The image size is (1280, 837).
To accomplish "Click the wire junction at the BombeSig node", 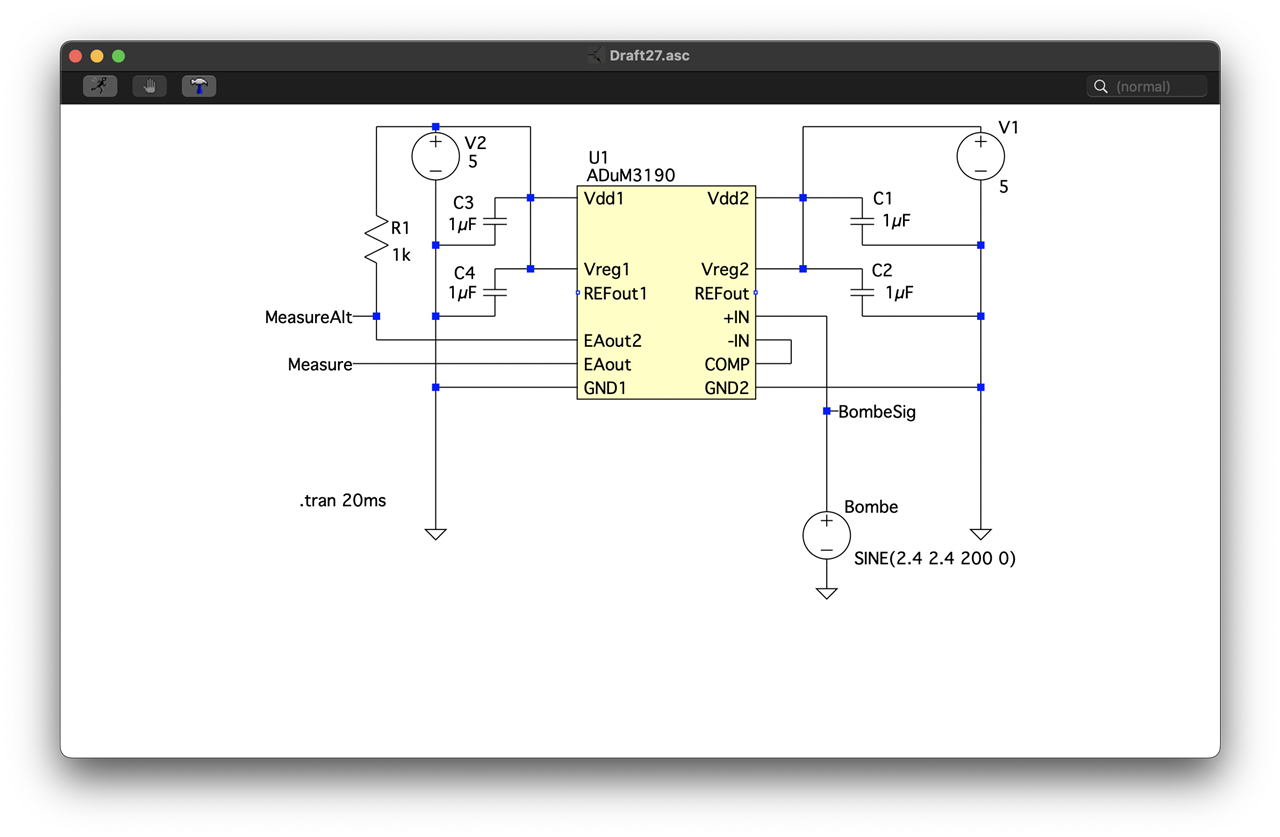I will (x=827, y=411).
